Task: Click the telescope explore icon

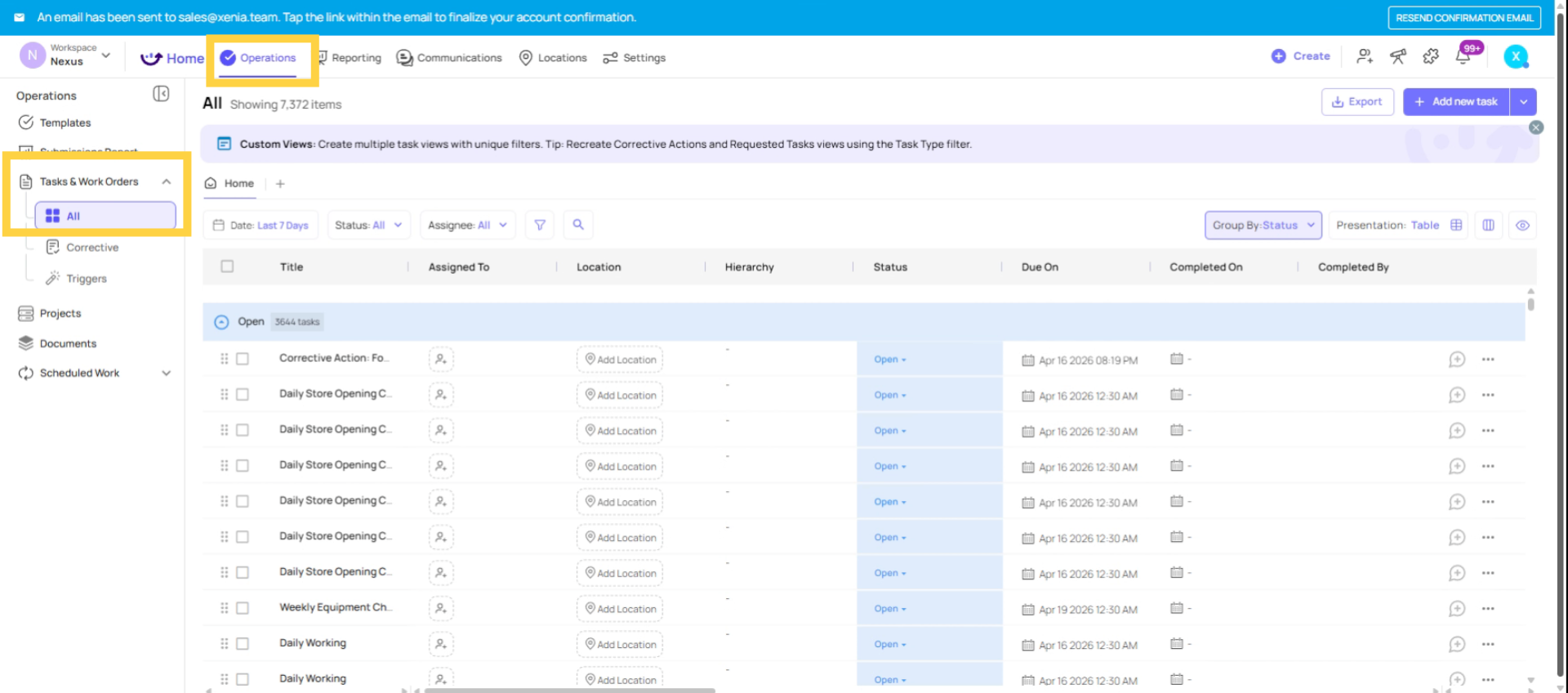Action: coord(1398,56)
